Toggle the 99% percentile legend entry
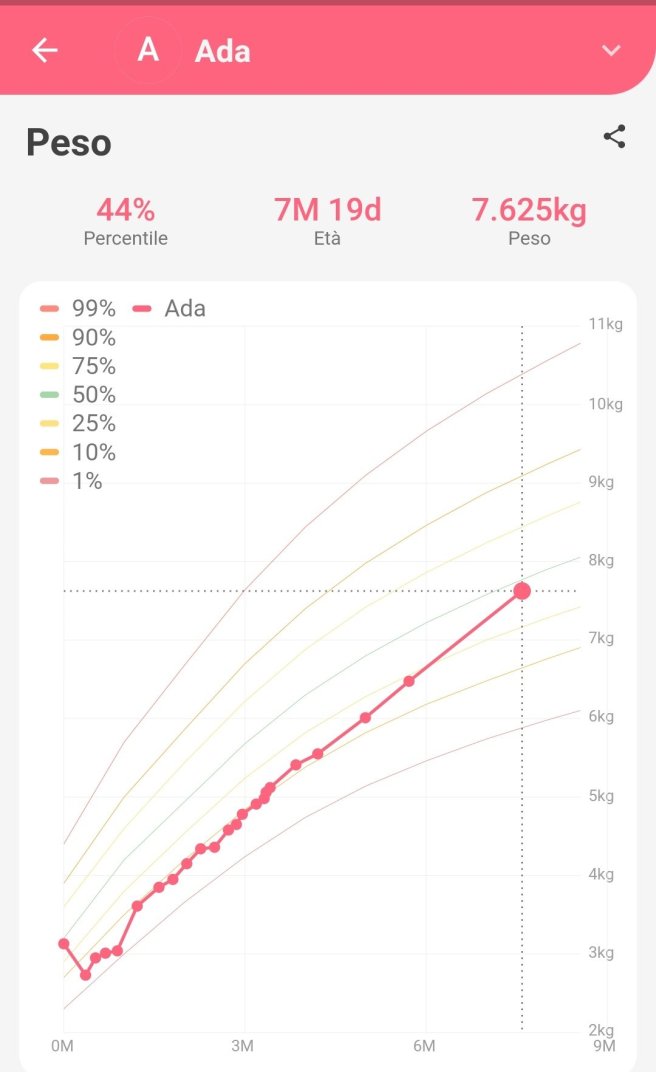The width and height of the screenshot is (656, 1072). pyautogui.click(x=80, y=308)
